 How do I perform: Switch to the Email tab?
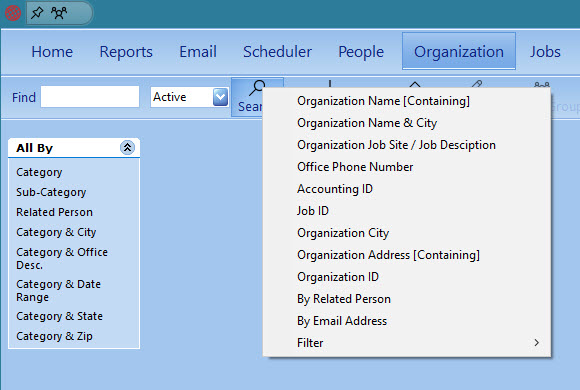click(198, 52)
